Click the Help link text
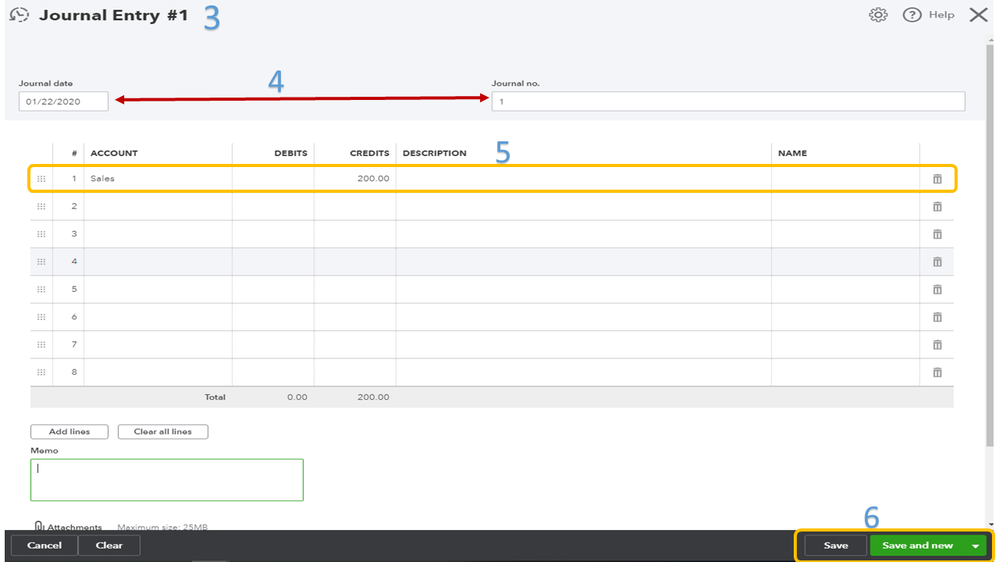This screenshot has width=999, height=562. 941,15
